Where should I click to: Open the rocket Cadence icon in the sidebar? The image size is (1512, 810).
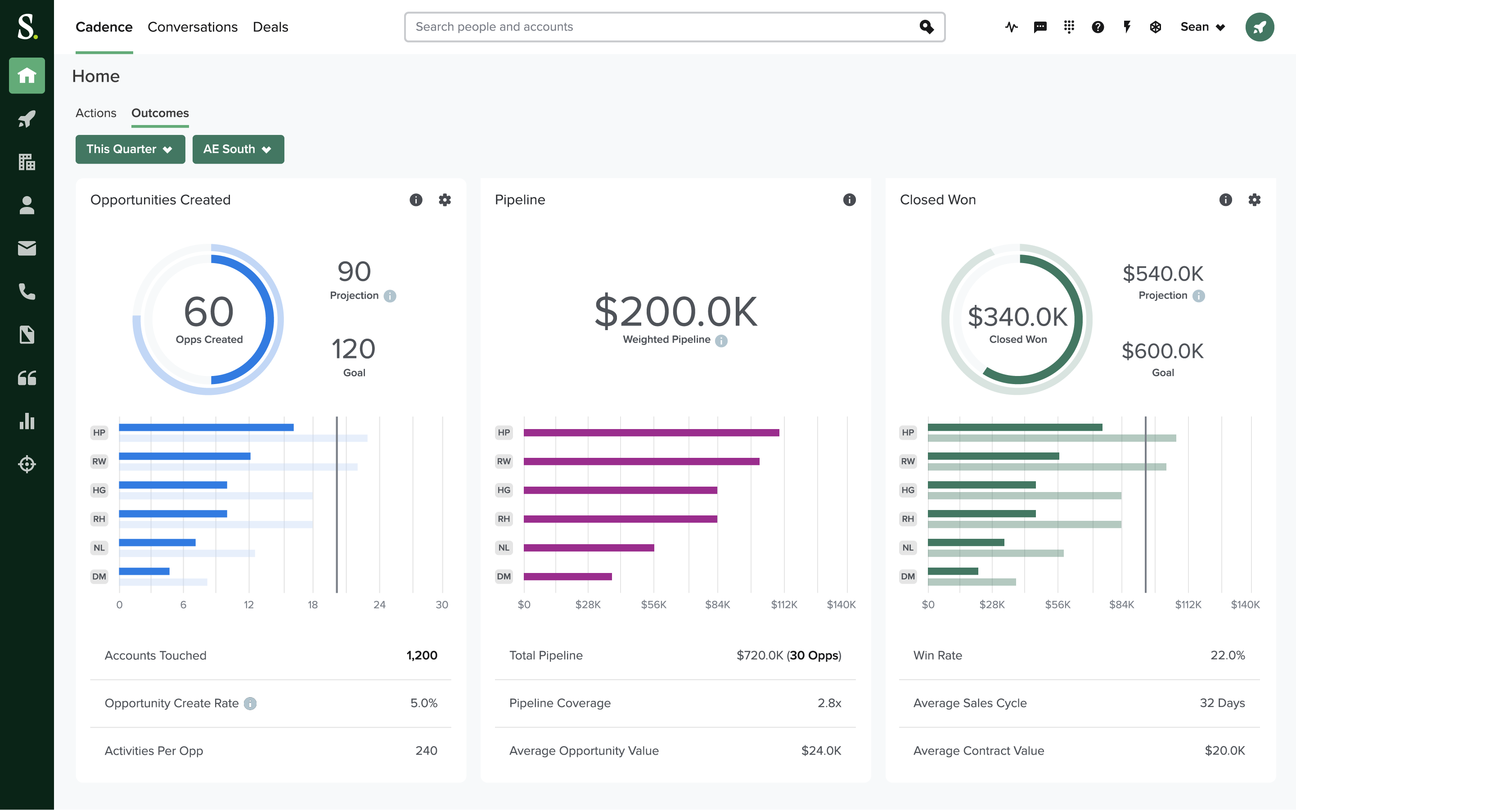[x=27, y=119]
